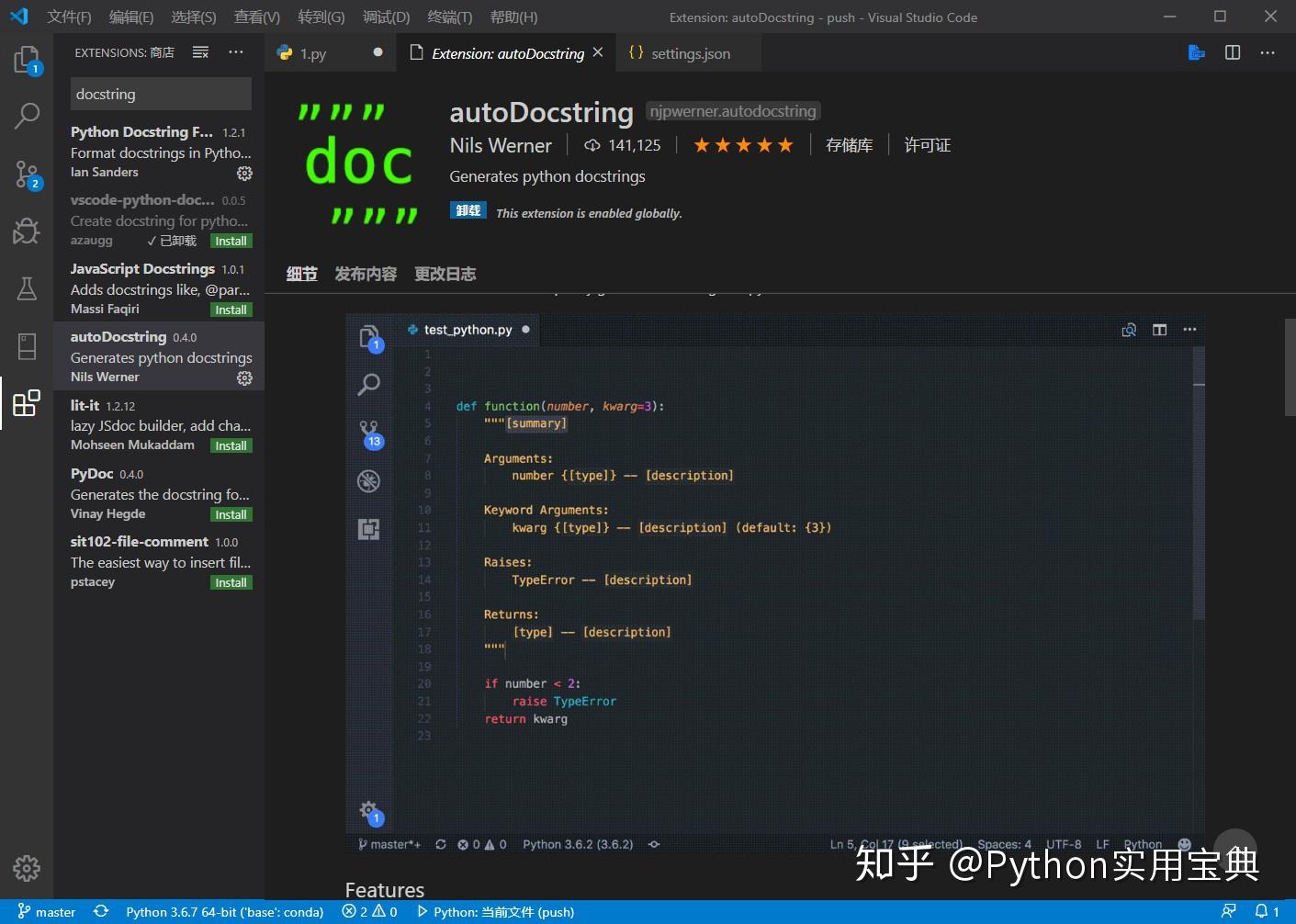Click Install for JavaScript Docstrings extension
This screenshot has width=1296, height=924.
coord(231,310)
